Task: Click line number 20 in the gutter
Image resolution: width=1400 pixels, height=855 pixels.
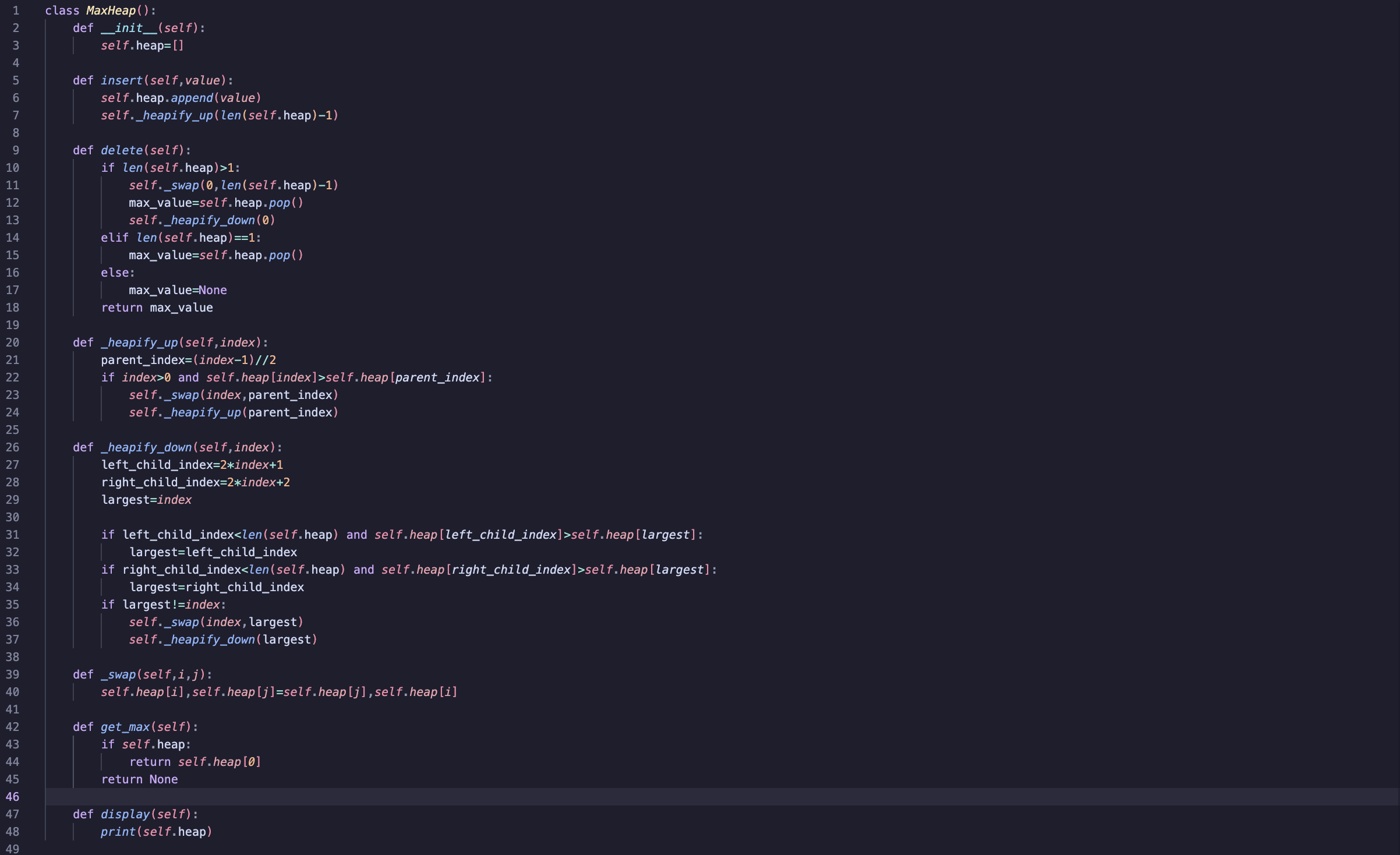Action: (x=13, y=342)
